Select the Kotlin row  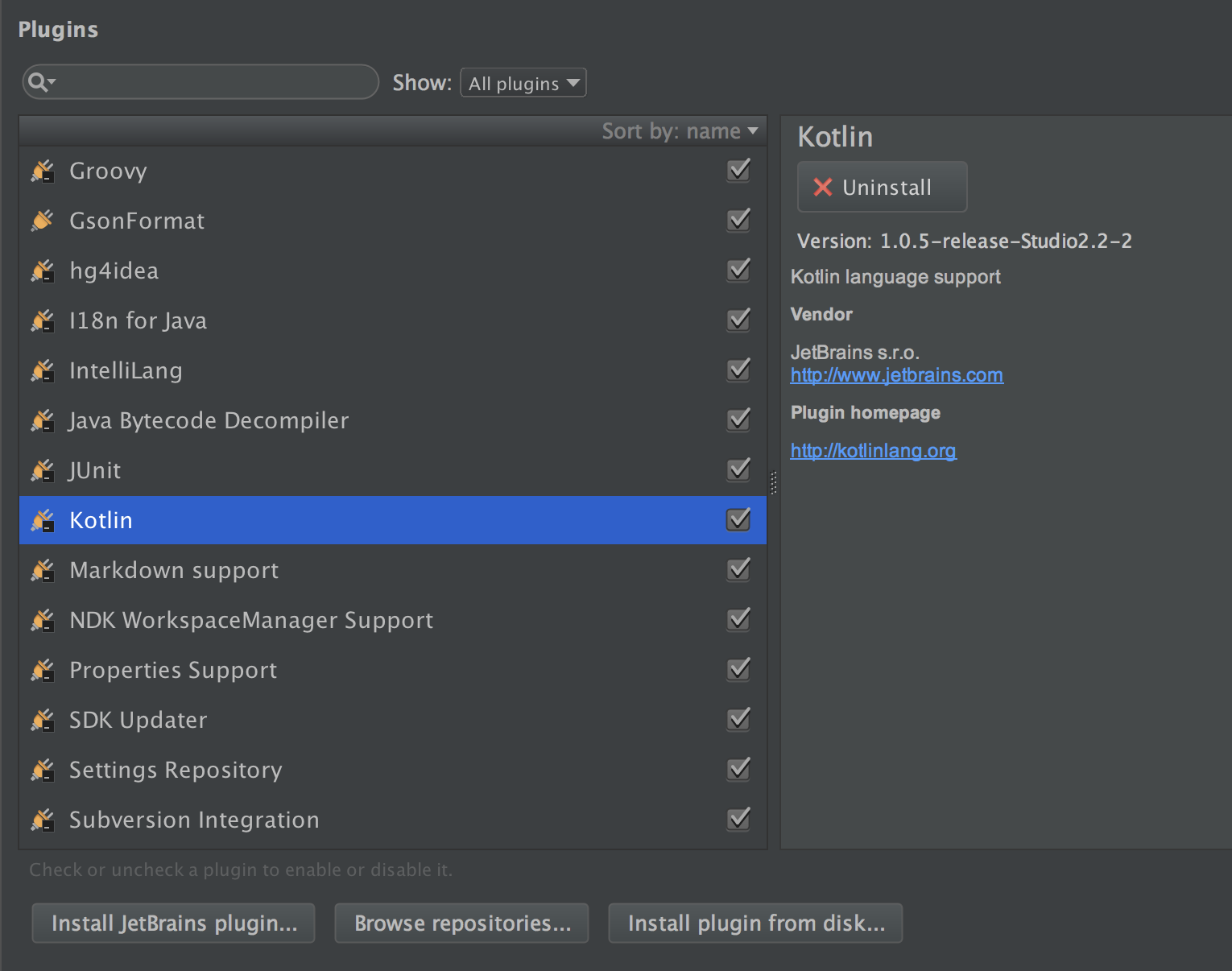tap(393, 520)
